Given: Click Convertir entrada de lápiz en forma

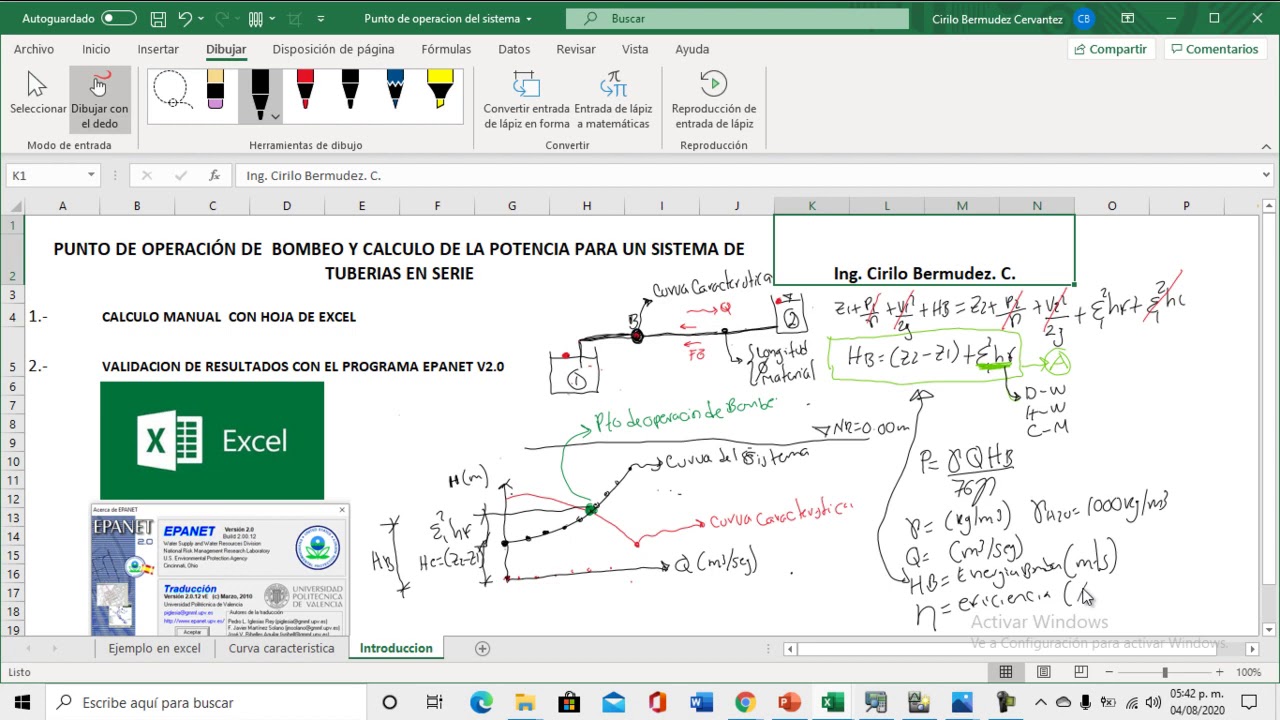Looking at the screenshot, I should point(526,100).
